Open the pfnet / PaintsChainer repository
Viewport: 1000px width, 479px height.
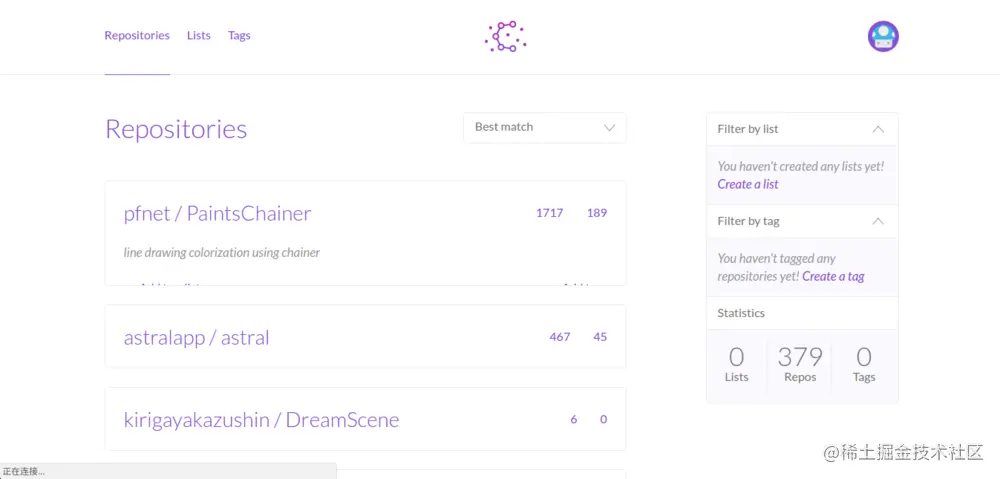pos(217,213)
